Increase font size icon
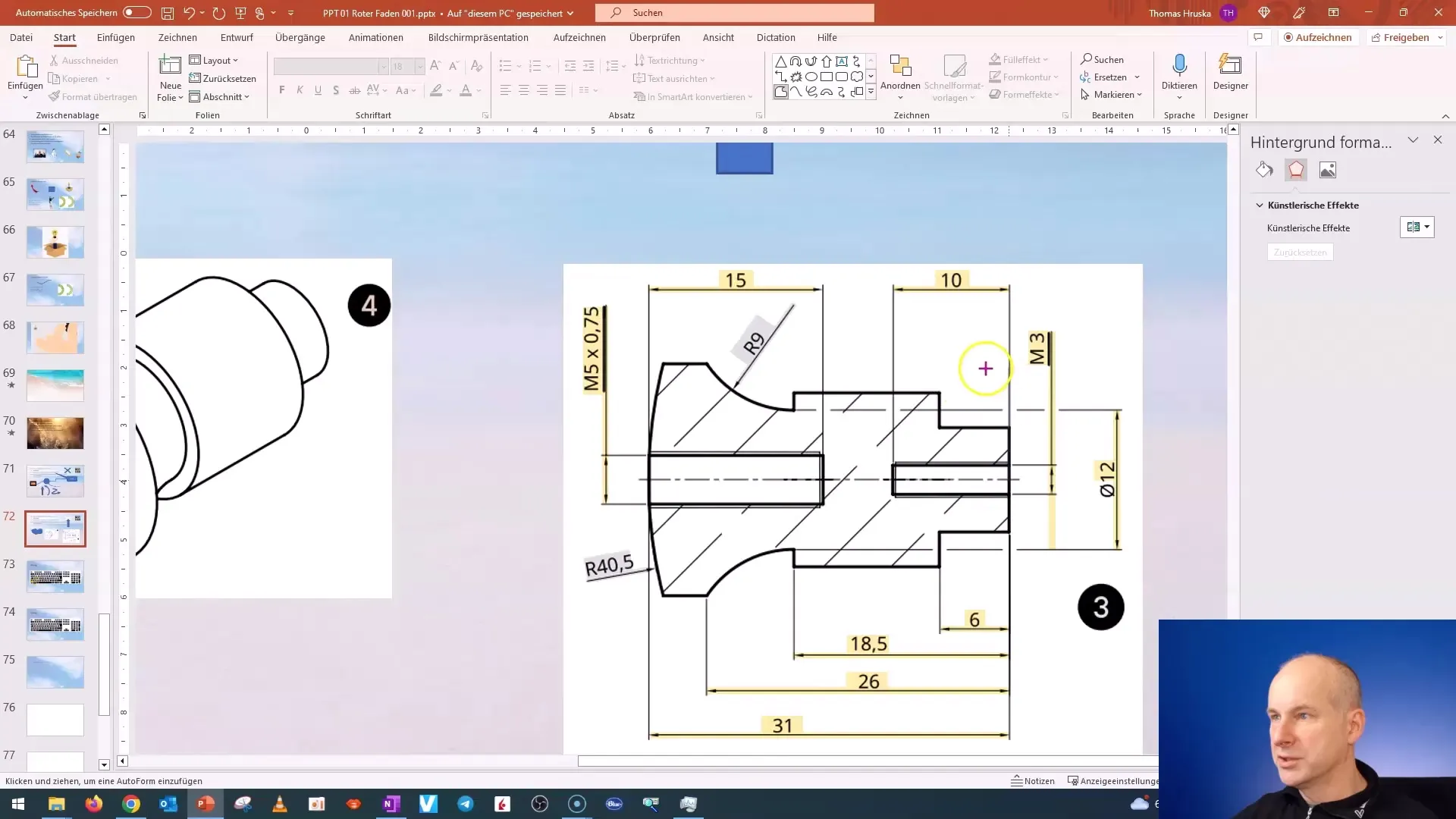The height and width of the screenshot is (819, 1456). [x=435, y=66]
